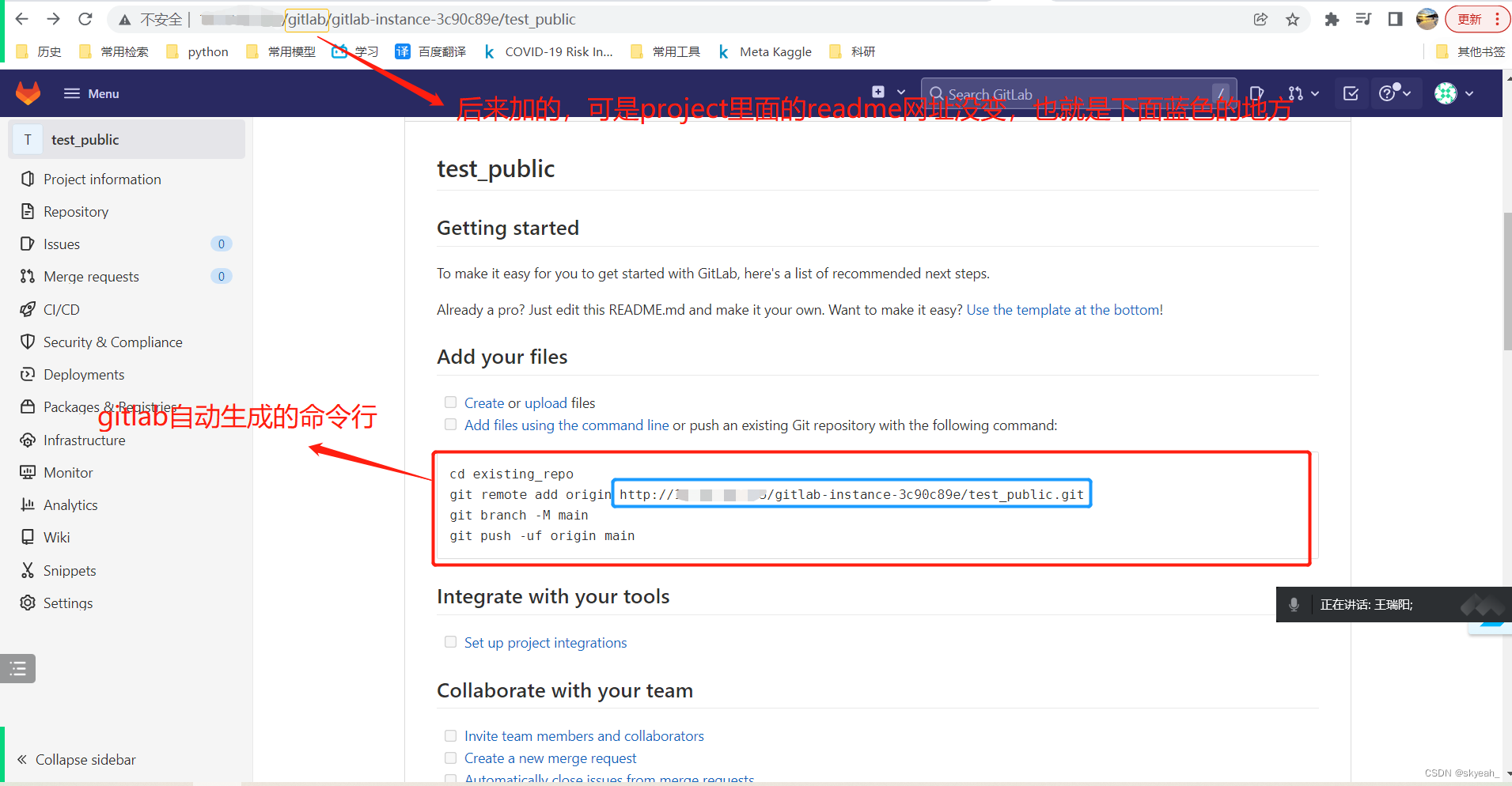Click the Infrastructure sidebar icon

tap(28, 440)
